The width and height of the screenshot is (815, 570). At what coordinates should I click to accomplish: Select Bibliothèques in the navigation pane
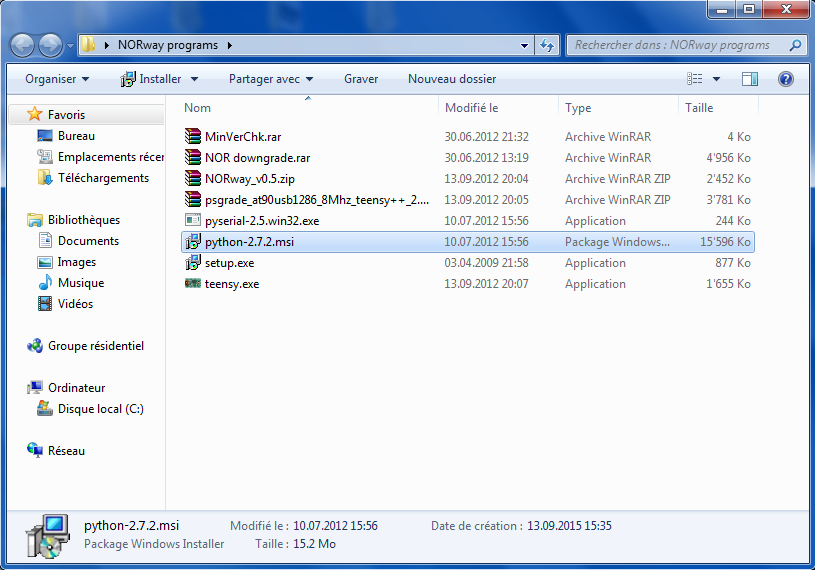[x=84, y=220]
